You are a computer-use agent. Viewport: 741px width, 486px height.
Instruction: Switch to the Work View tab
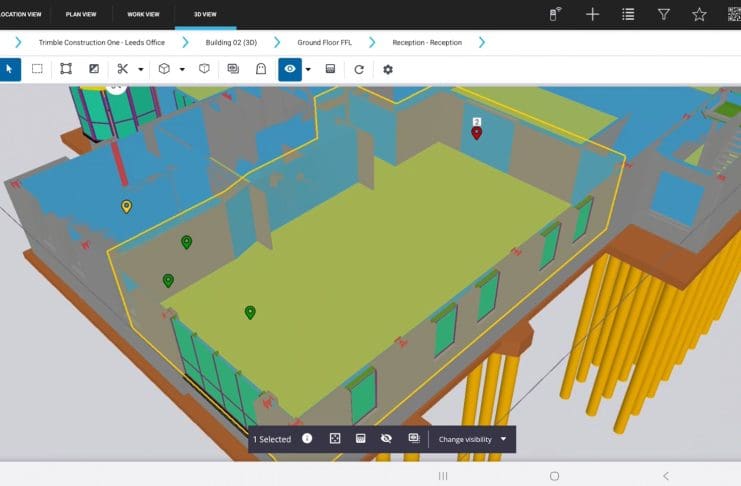pyautogui.click(x=143, y=14)
